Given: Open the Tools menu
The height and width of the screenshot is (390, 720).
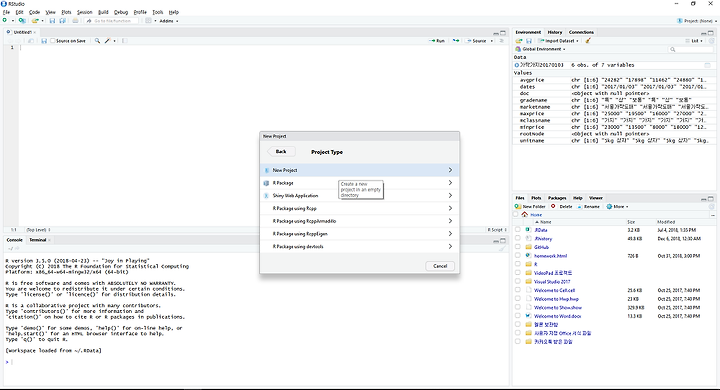Looking at the screenshot, I should 158,12.
